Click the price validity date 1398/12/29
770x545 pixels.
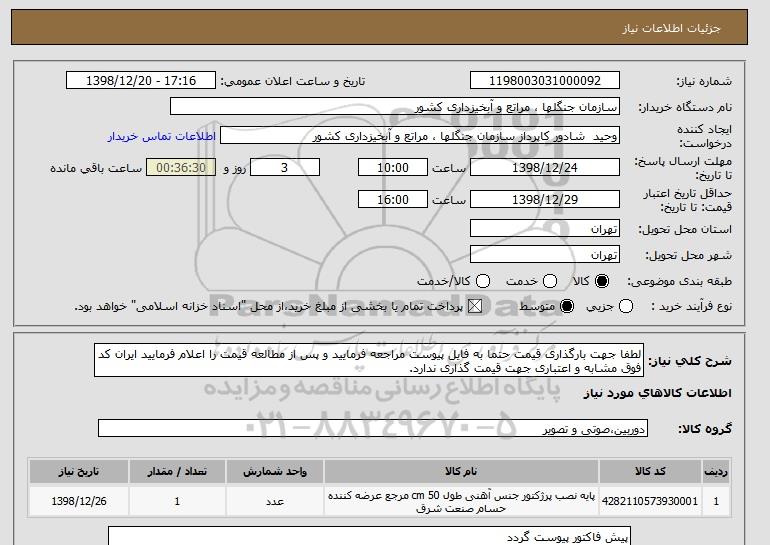pos(545,199)
